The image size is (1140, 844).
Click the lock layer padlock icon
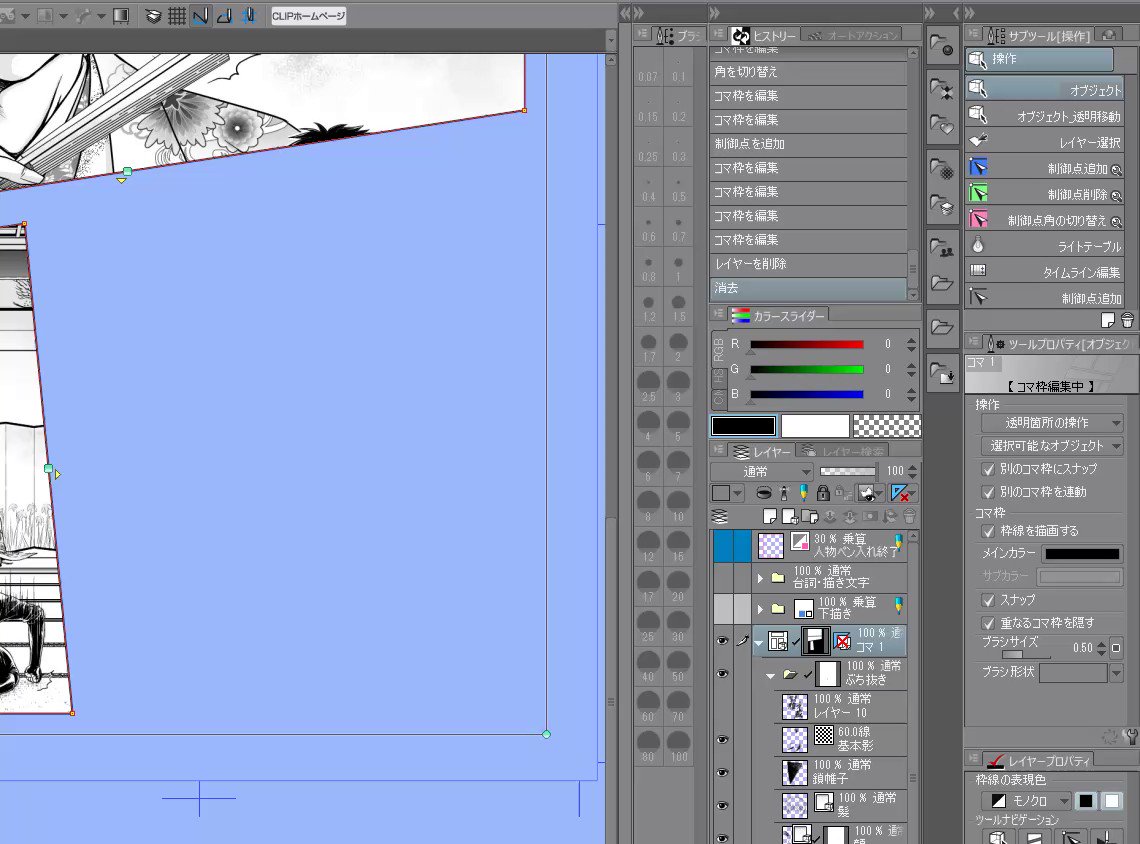[823, 494]
